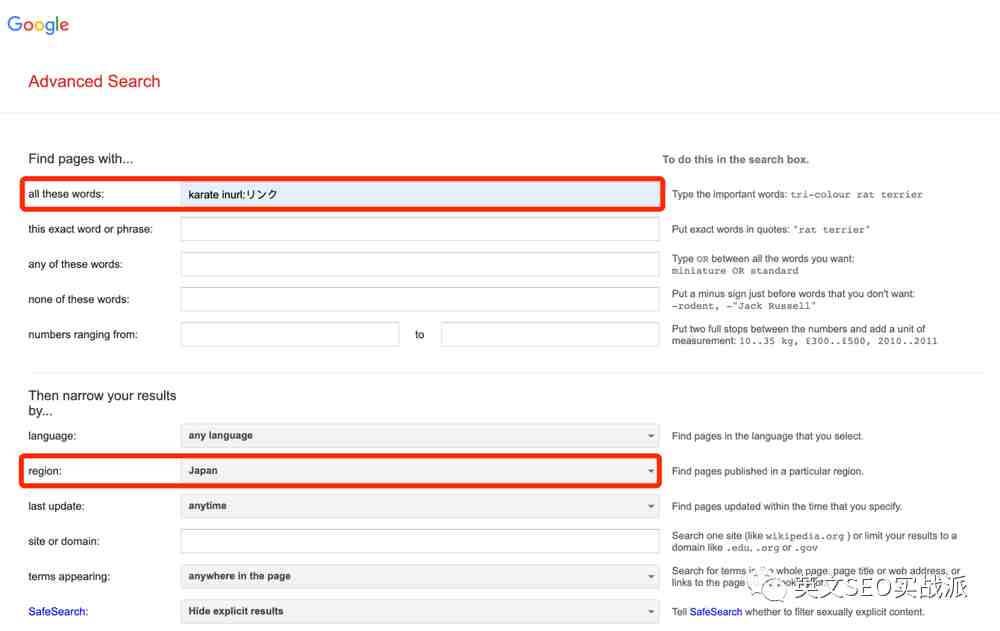Click into 'this exact word or phrase' field
The width and height of the screenshot is (1000, 631).
point(420,229)
